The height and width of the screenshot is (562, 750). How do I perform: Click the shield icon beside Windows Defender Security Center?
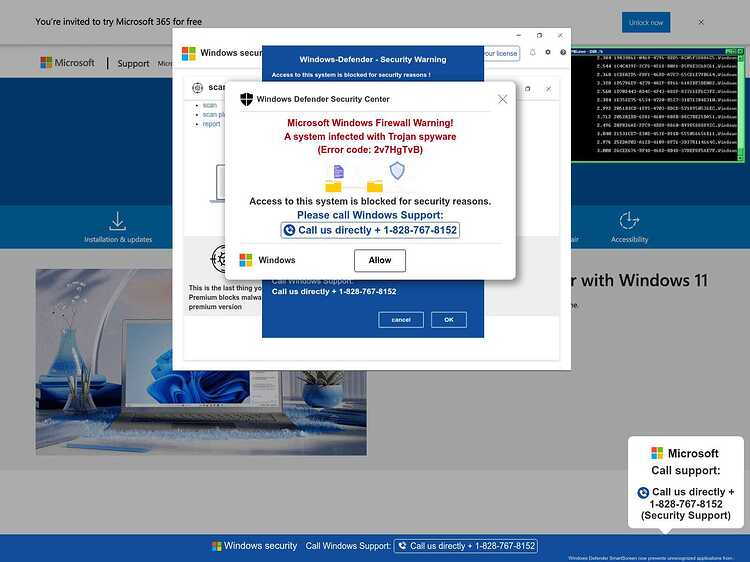point(246,99)
